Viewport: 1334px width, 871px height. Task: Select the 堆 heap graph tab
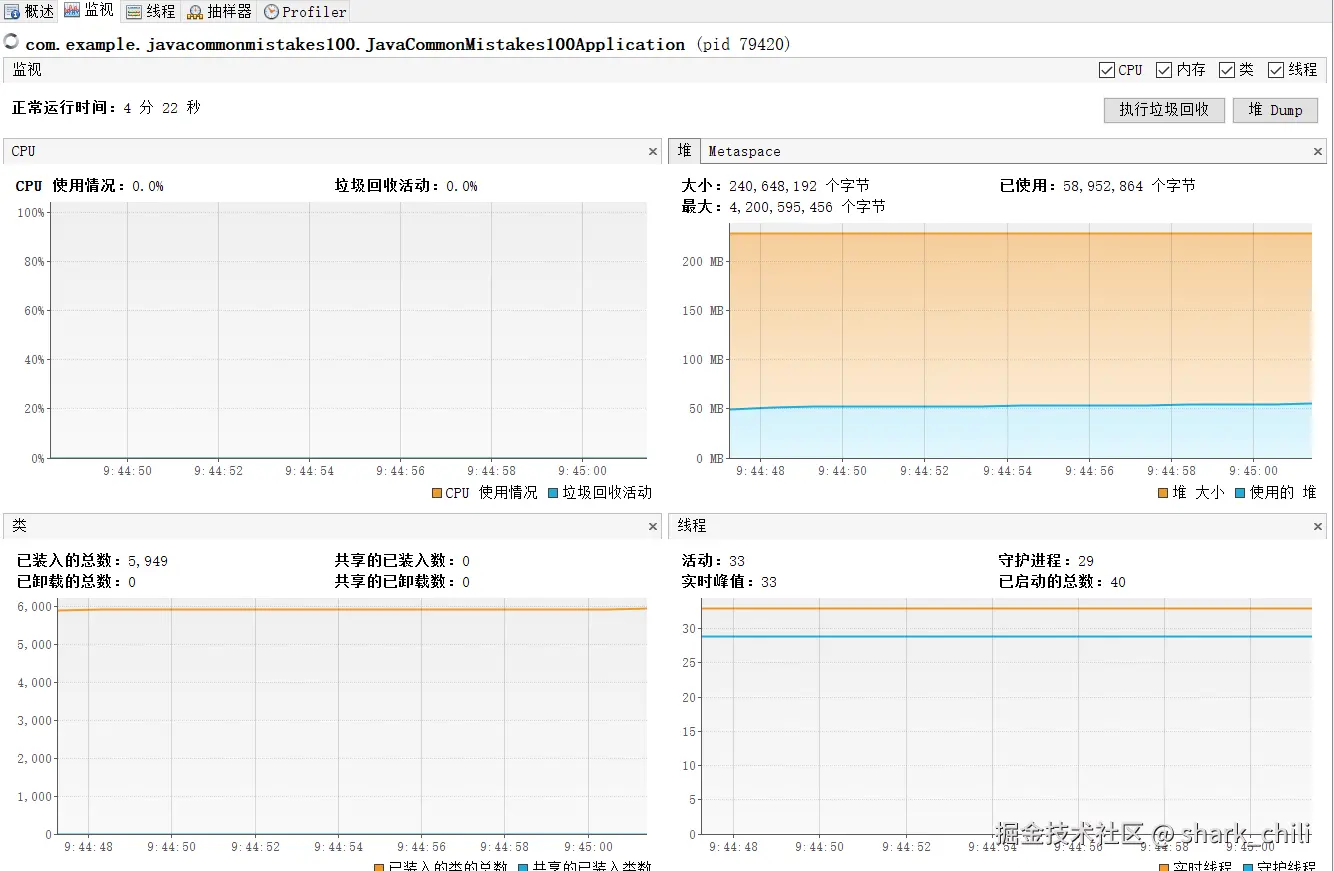tap(684, 151)
